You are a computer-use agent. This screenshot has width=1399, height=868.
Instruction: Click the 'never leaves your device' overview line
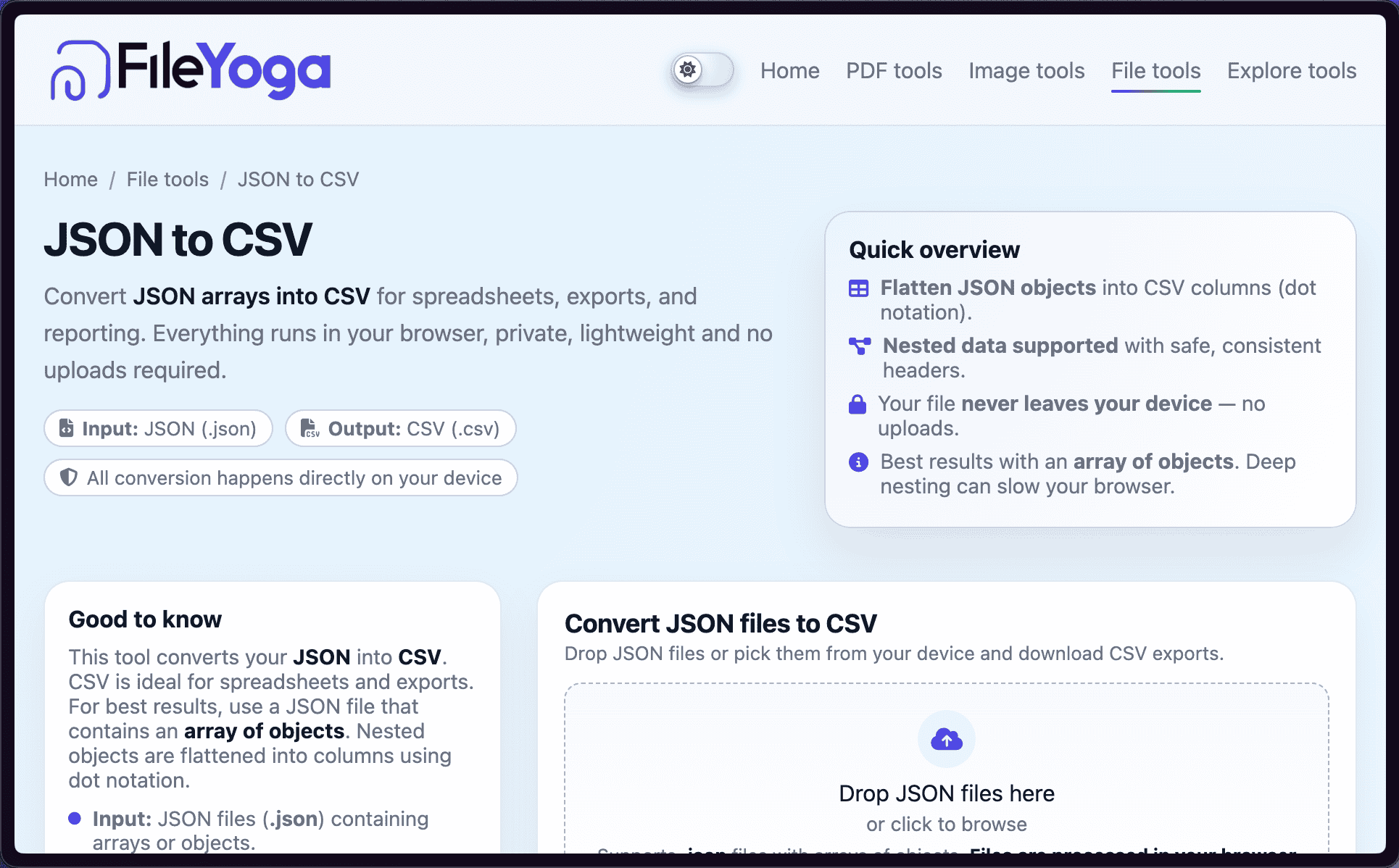1071,416
